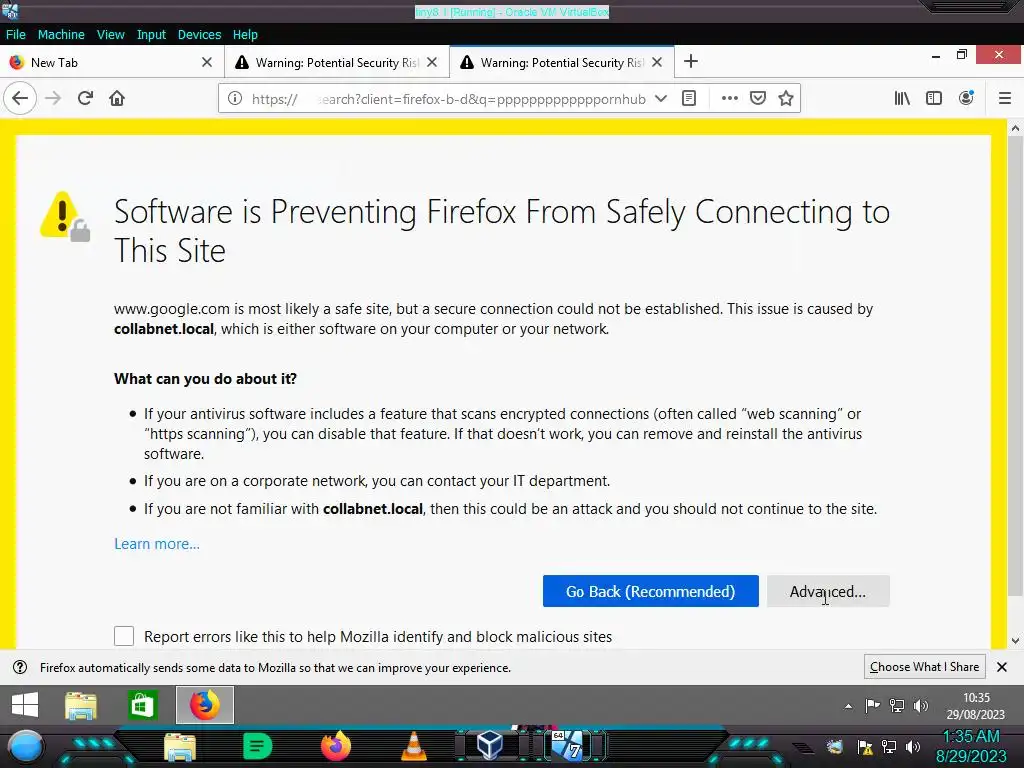Open the green notes app in host taskbar
The height and width of the screenshot is (768, 1024).
coord(257,746)
